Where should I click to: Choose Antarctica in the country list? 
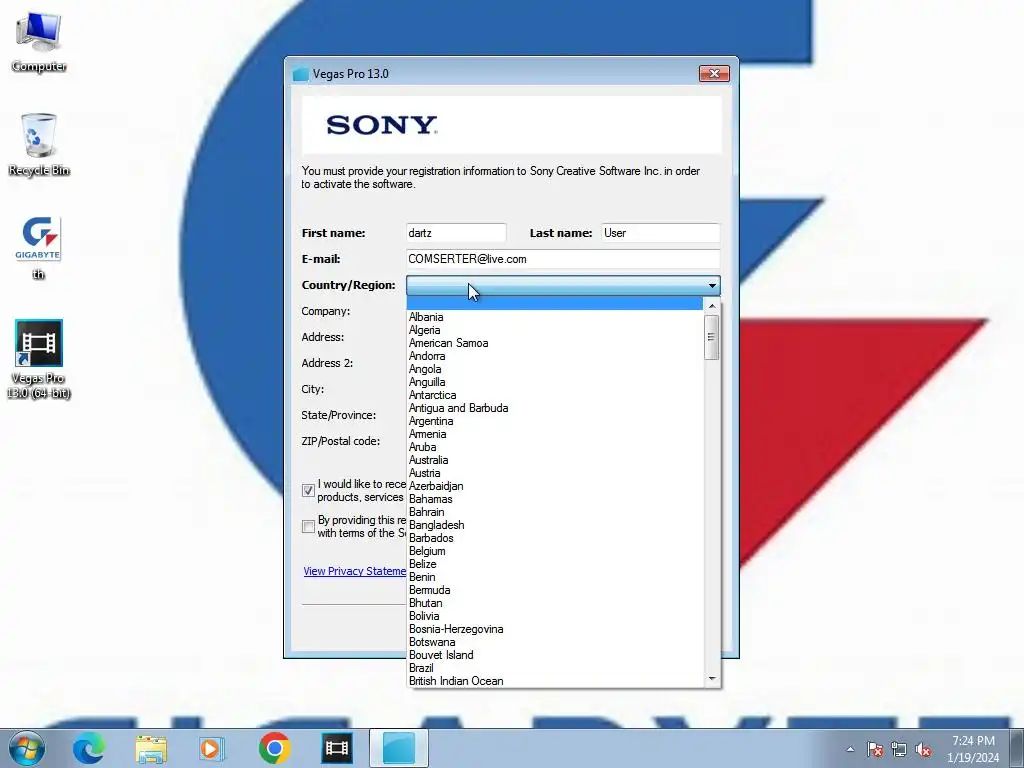tap(554, 395)
